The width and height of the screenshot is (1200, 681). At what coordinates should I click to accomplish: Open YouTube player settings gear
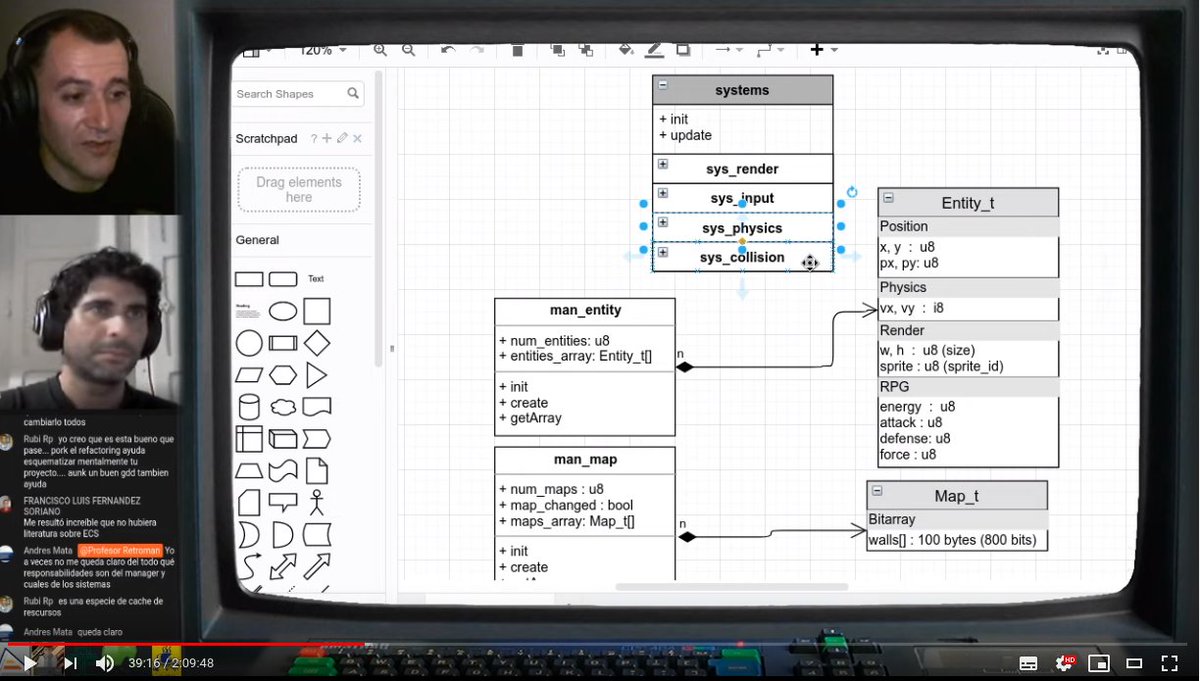1064,663
